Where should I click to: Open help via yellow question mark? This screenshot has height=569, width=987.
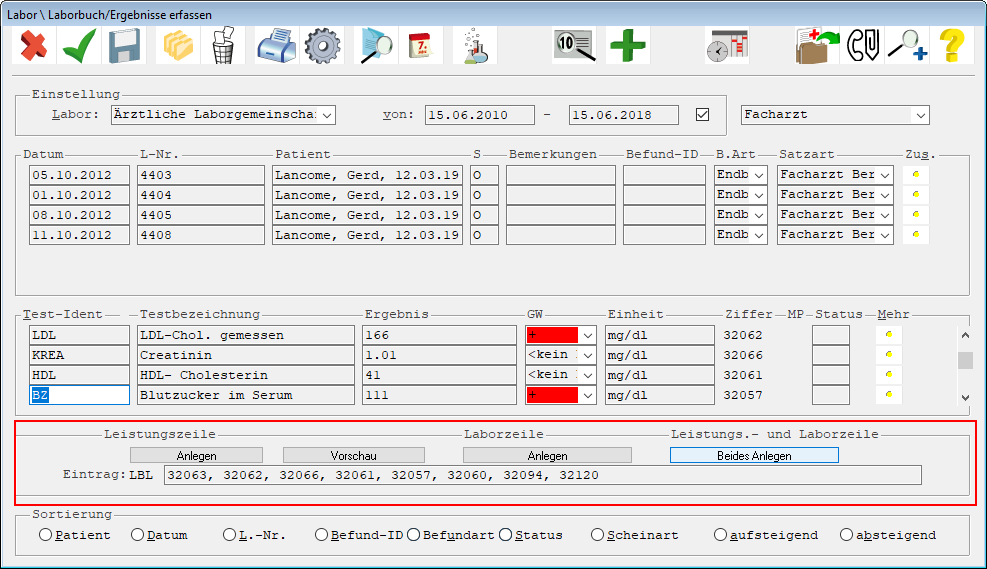click(952, 46)
